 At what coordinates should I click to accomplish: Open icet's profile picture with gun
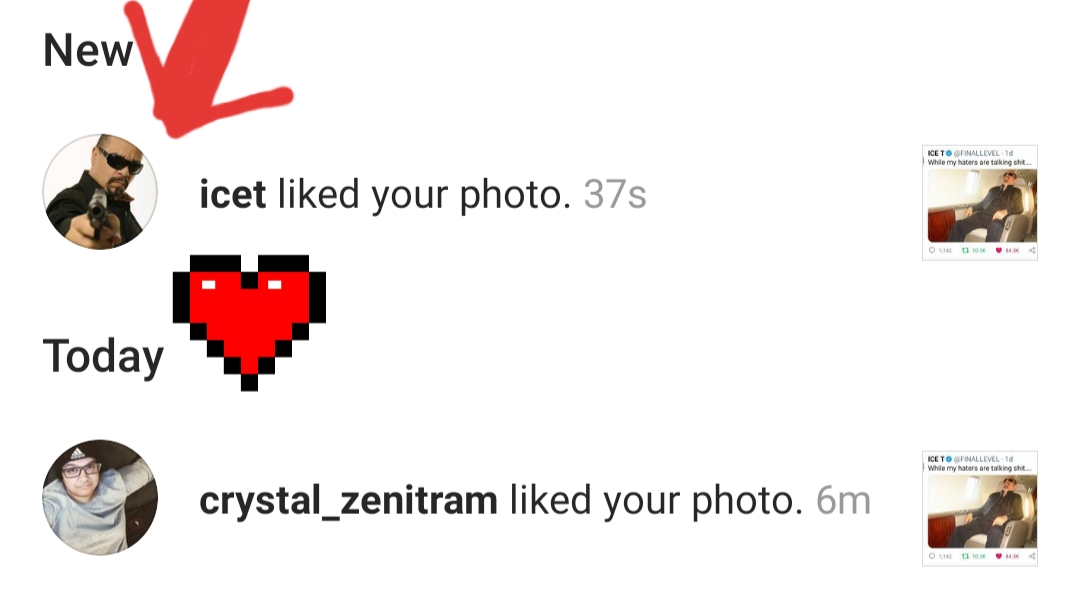(x=100, y=192)
